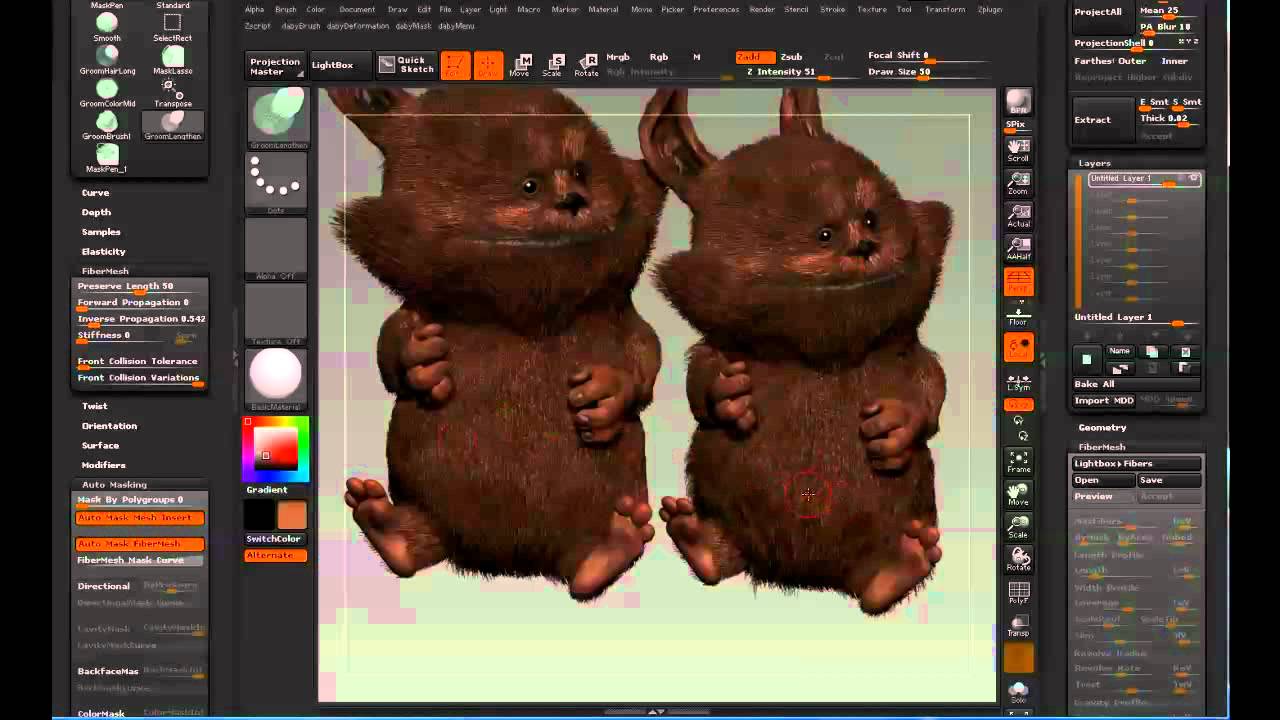Click the Zoom canvas icon
1280x720 pixels.
1018,183
